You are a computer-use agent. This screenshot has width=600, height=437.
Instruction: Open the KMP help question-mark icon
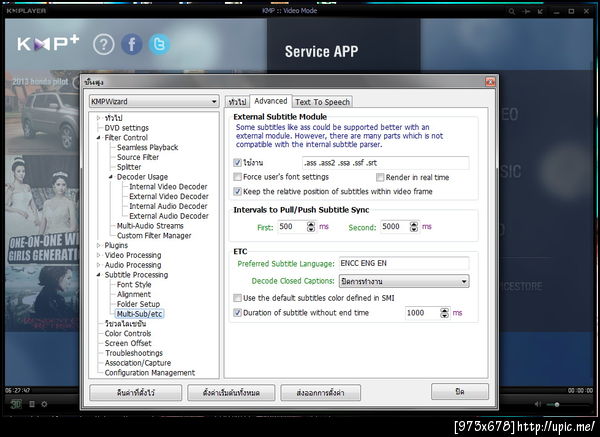pos(103,44)
